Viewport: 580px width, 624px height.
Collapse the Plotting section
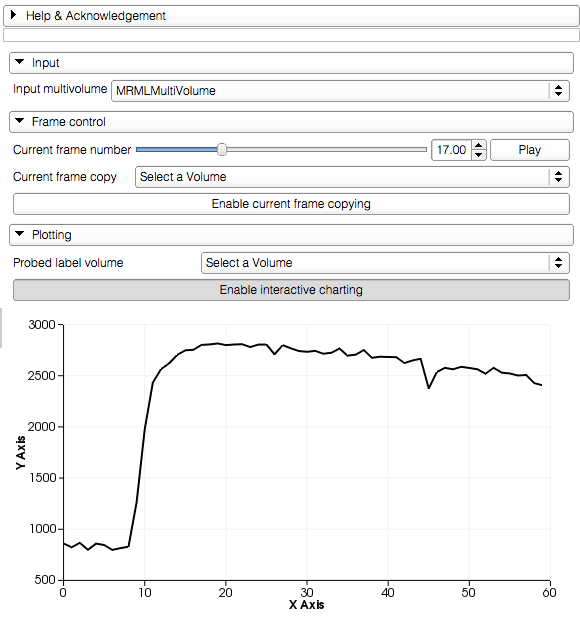(291, 235)
